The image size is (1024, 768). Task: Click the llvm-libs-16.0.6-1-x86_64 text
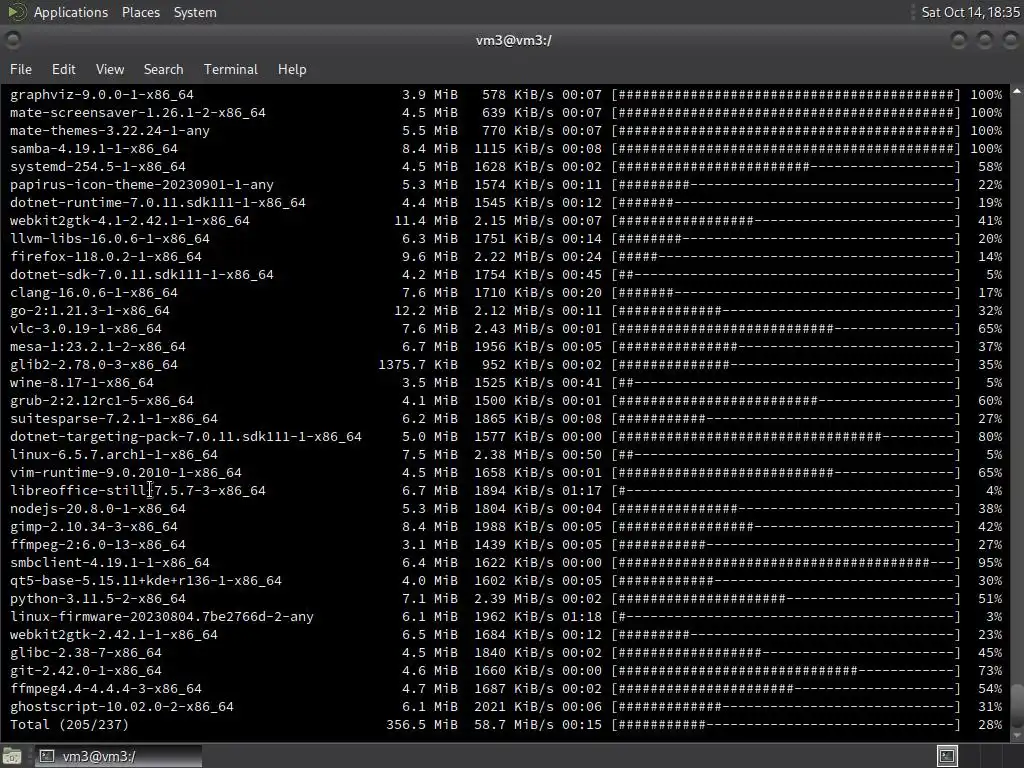[x=110, y=238]
